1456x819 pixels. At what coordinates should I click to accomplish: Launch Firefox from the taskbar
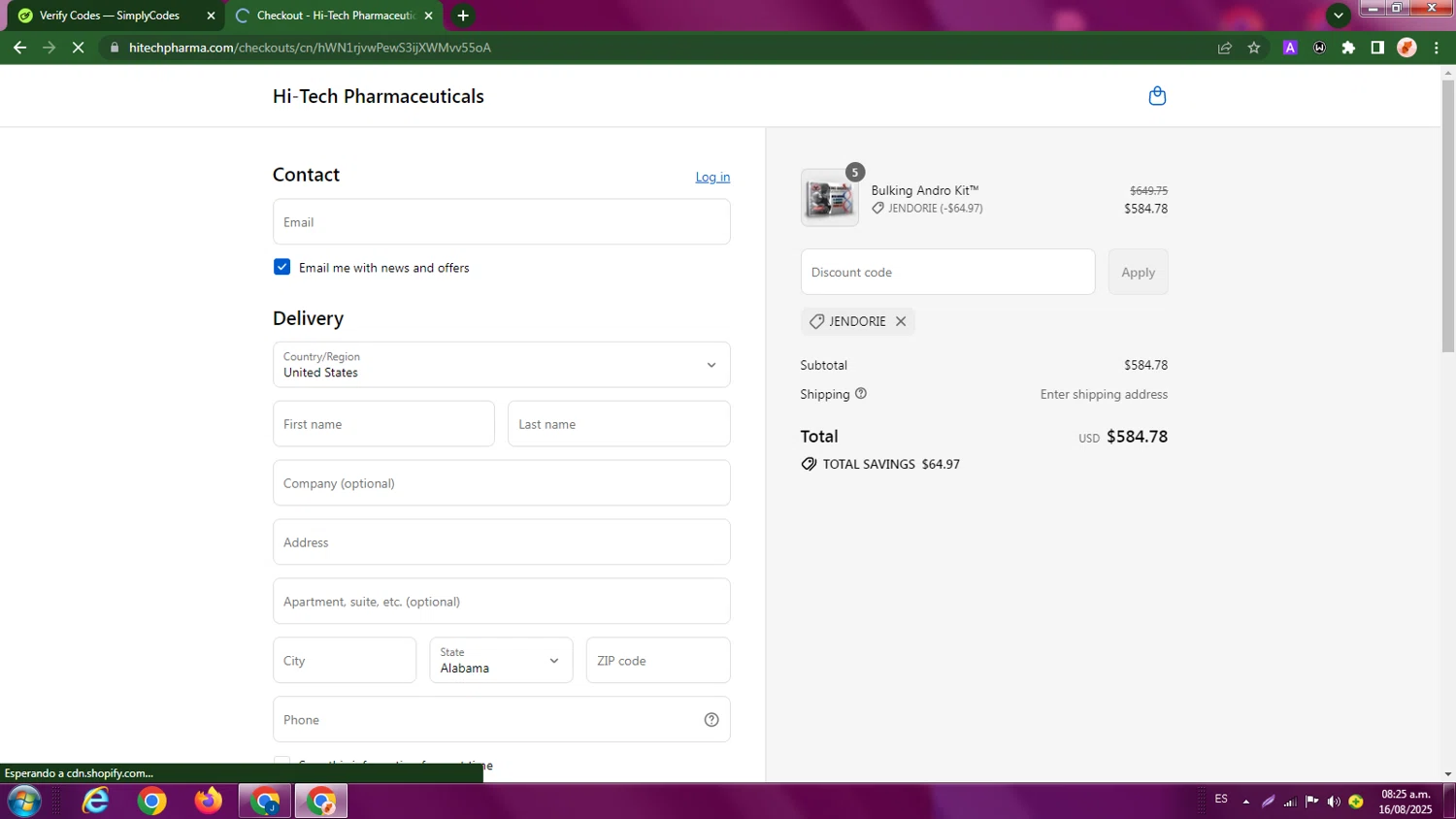[208, 802]
